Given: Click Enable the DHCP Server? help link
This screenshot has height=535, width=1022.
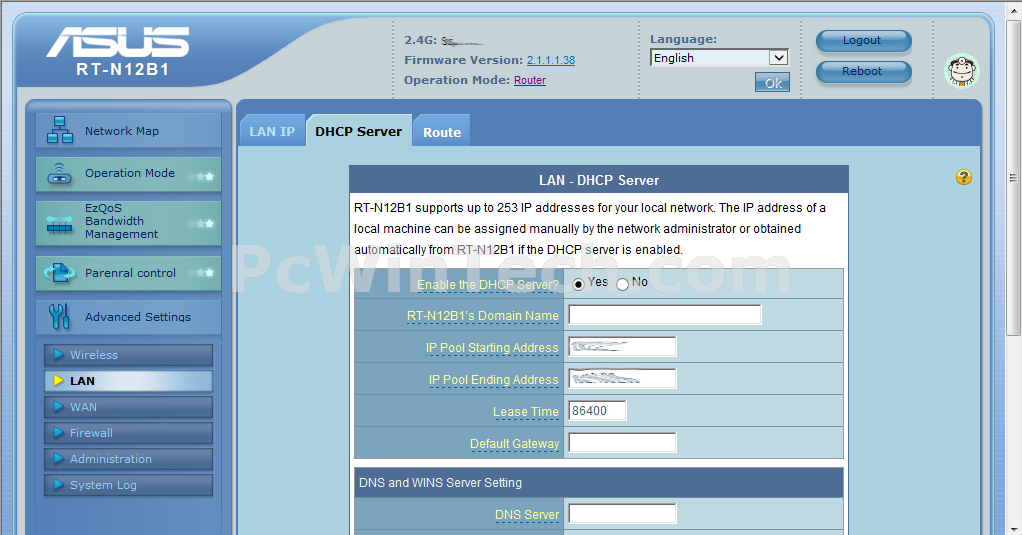Looking at the screenshot, I should pos(488,285).
